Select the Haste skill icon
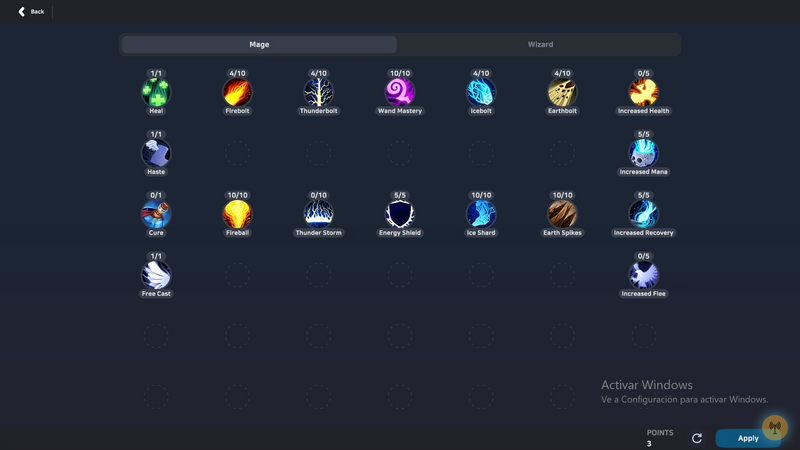Image resolution: width=800 pixels, height=450 pixels. point(156,153)
